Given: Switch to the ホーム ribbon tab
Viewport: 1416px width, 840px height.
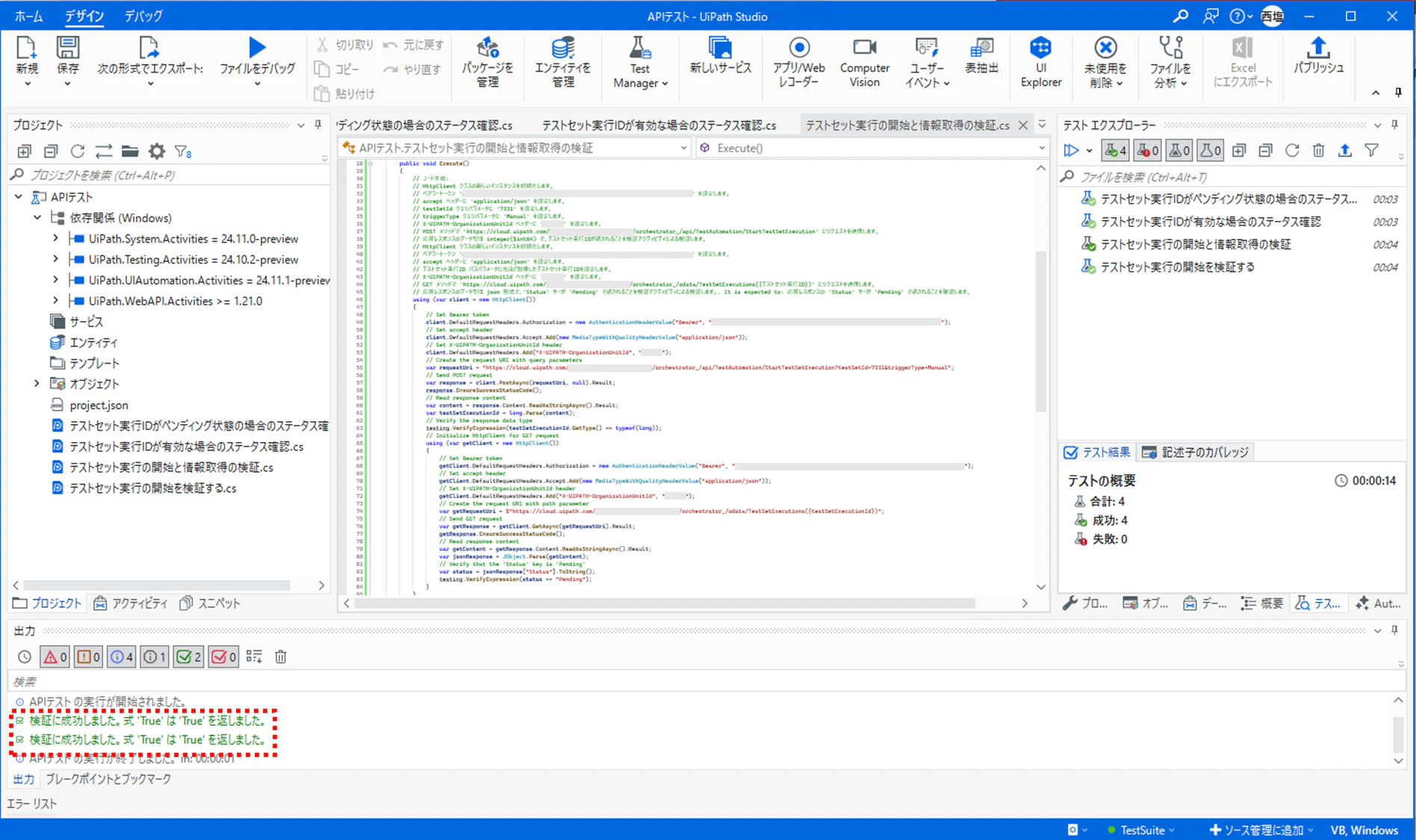Looking at the screenshot, I should coord(29,16).
